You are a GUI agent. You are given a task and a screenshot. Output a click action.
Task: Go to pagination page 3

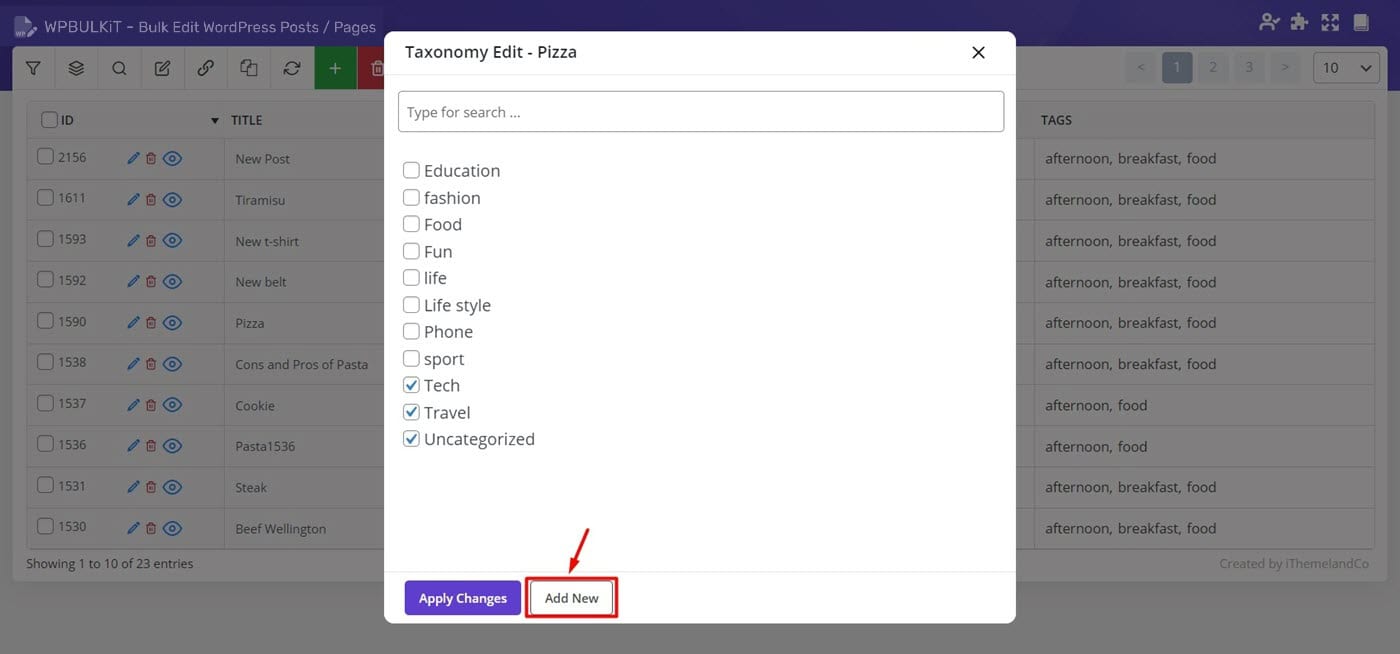(1249, 67)
